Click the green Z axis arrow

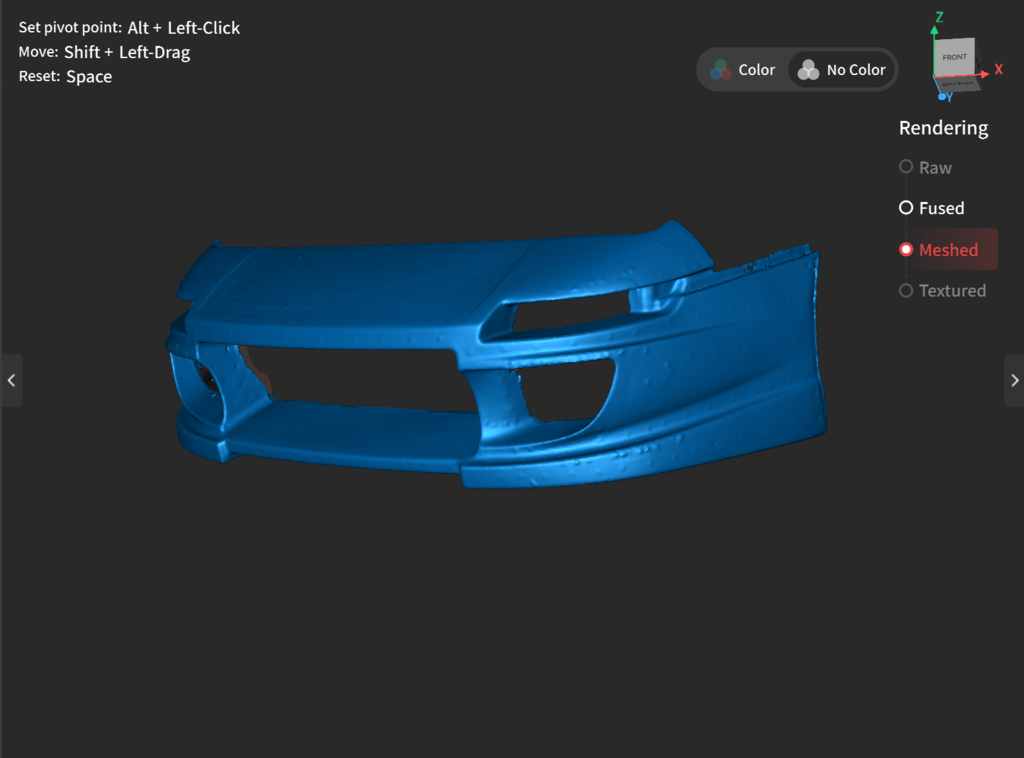click(x=936, y=20)
